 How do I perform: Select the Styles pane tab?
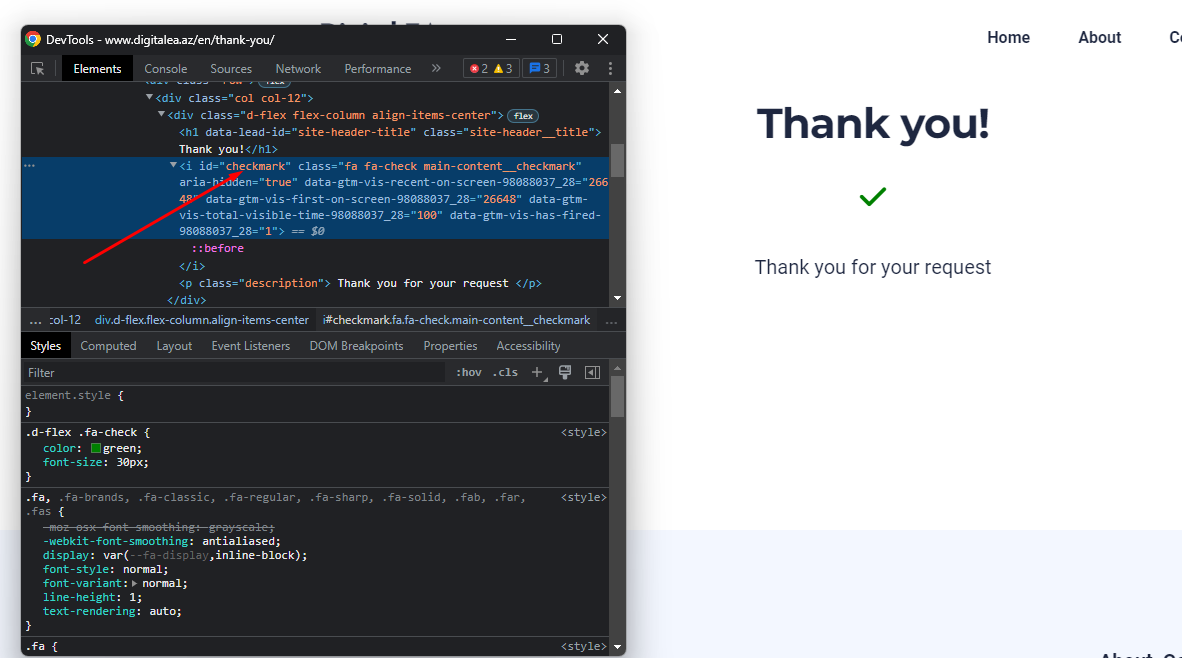tap(45, 346)
